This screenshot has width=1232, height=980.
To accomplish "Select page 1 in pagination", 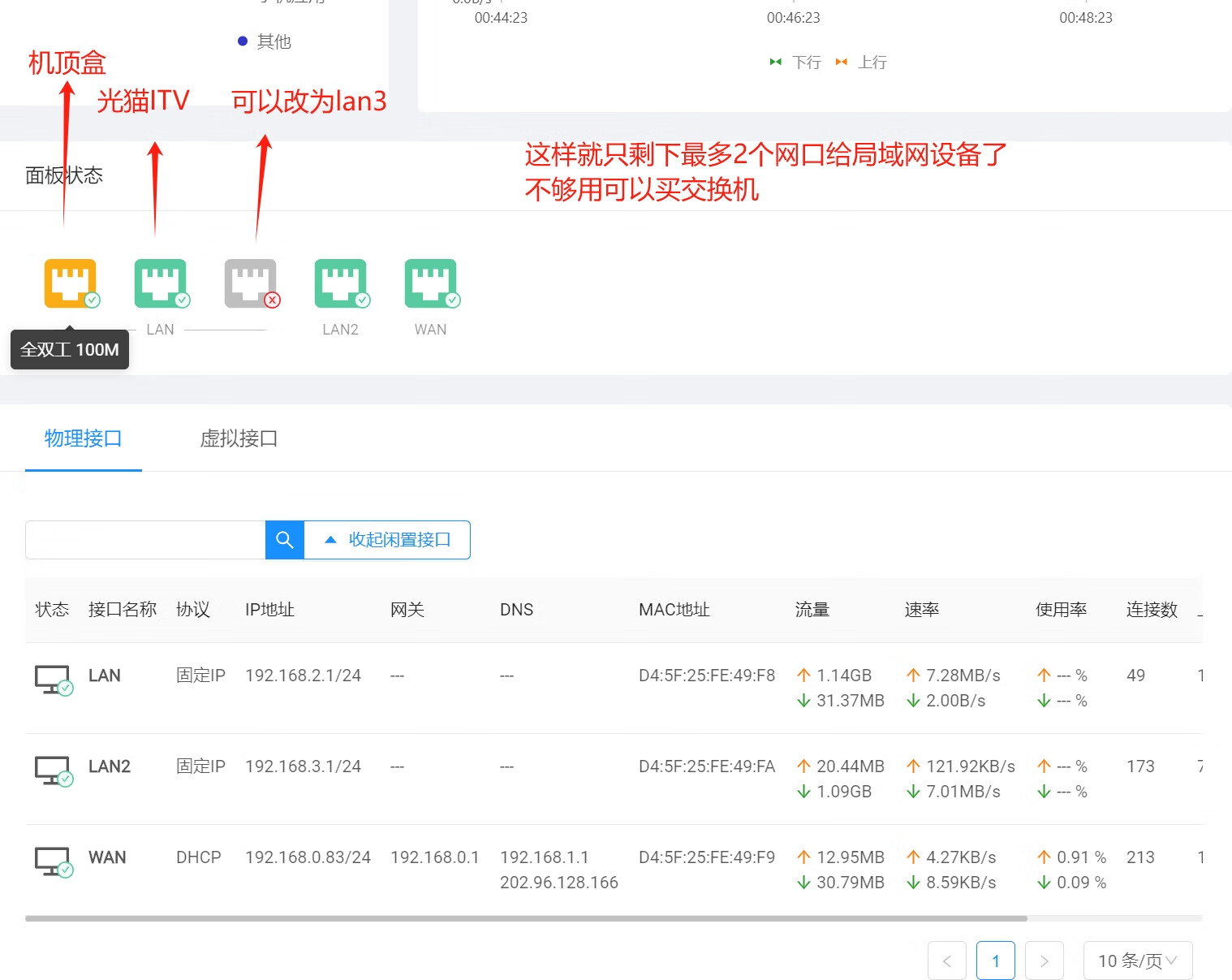I will coord(996,961).
